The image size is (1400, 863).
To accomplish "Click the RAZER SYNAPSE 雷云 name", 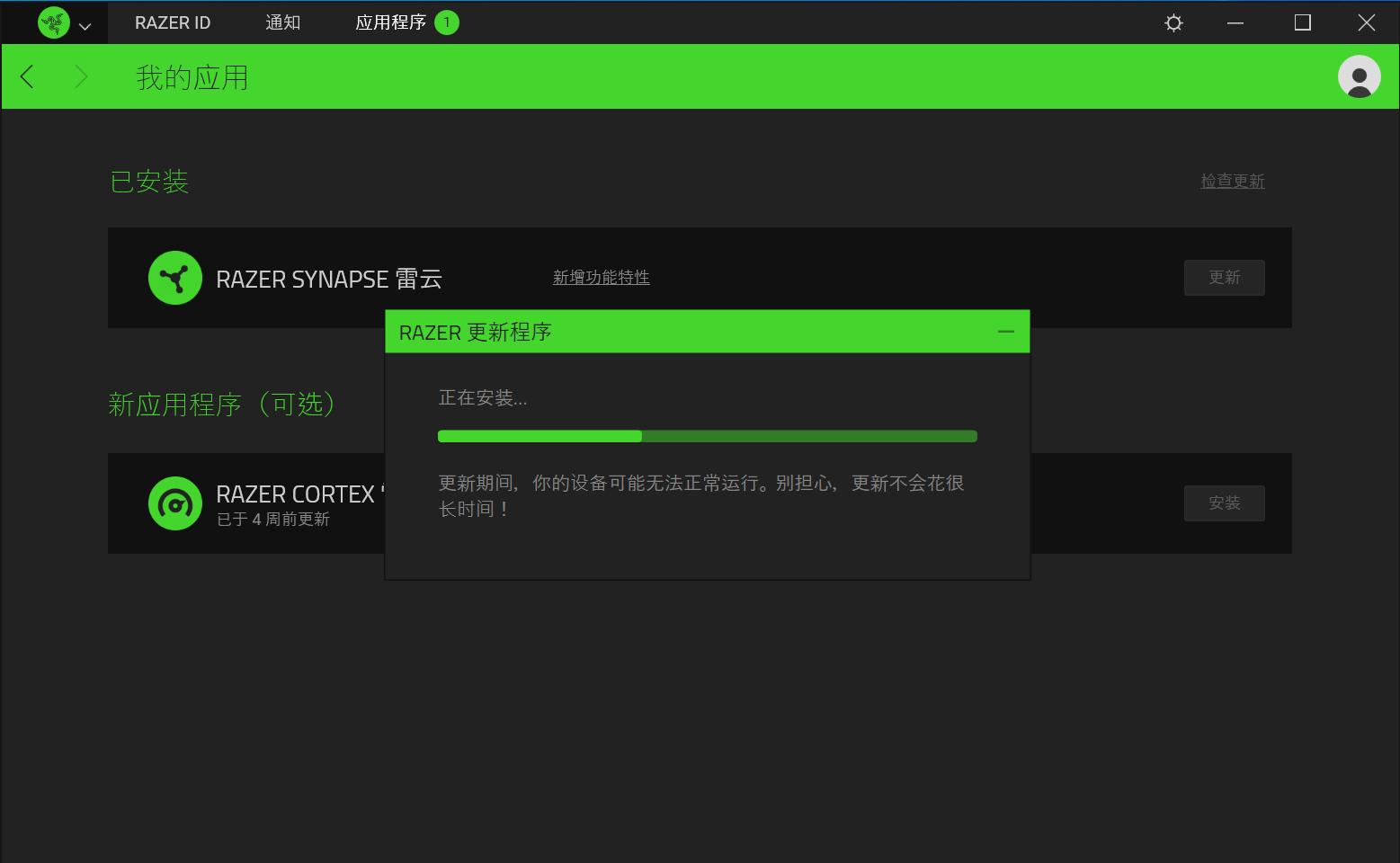I will pos(329,279).
